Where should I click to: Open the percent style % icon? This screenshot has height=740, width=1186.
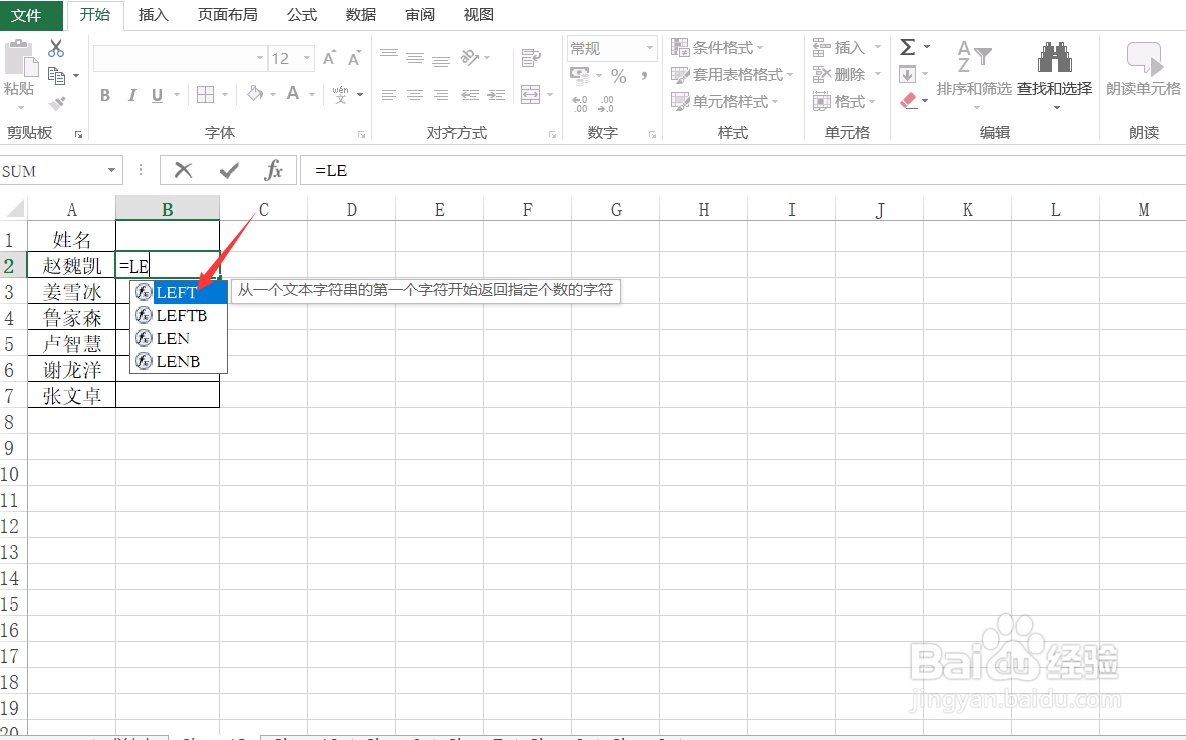coord(617,74)
